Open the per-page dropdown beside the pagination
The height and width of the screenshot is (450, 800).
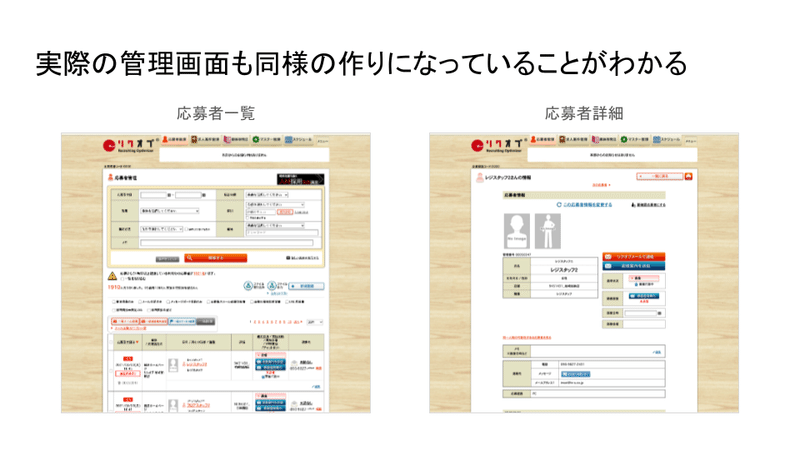coord(314,322)
